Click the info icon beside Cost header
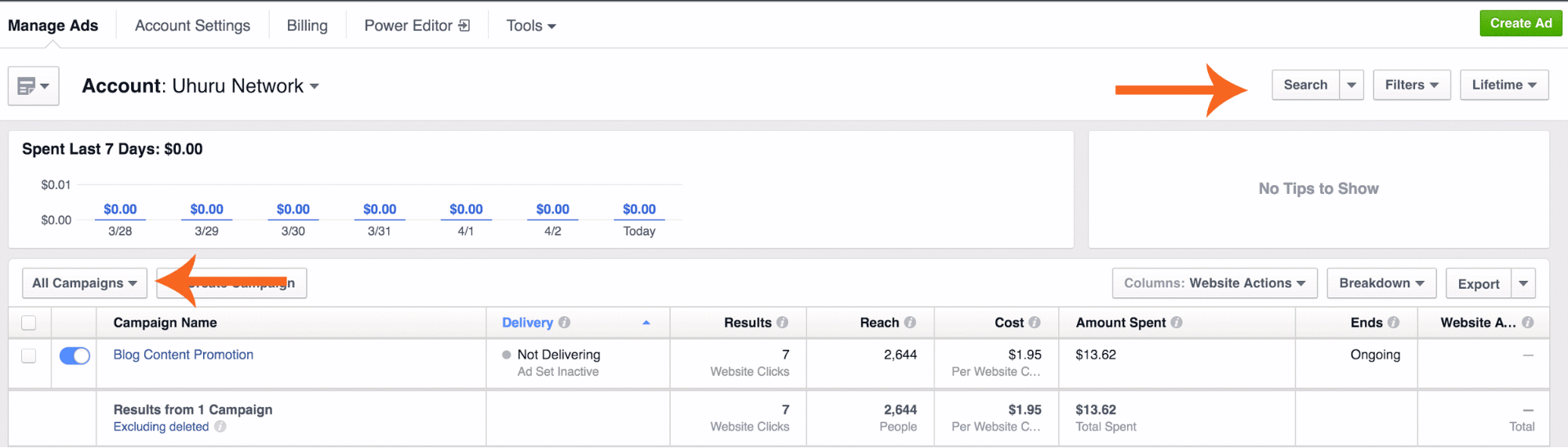Screen dimensions: 1568x448 1035,322
